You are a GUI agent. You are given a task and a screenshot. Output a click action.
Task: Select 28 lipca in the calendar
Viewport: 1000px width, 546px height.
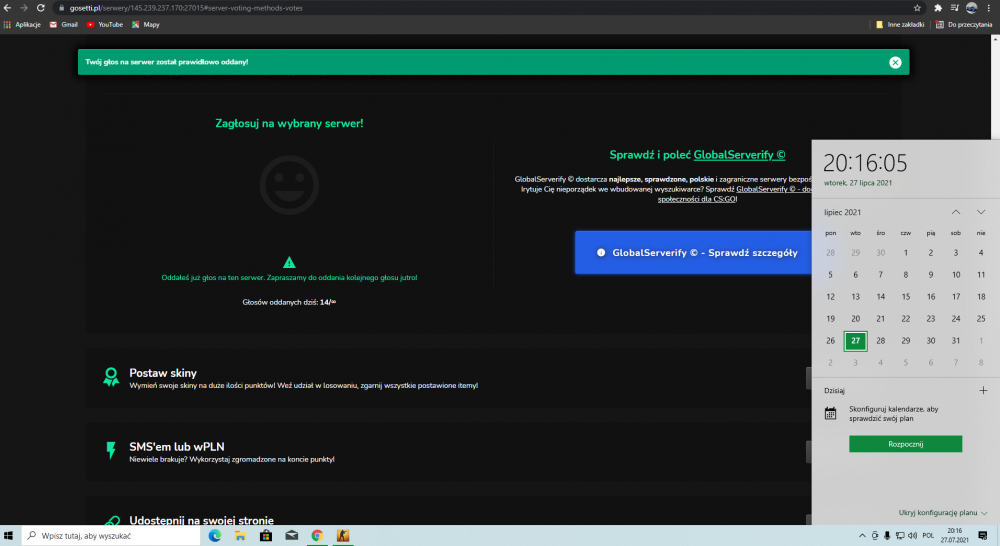point(880,341)
